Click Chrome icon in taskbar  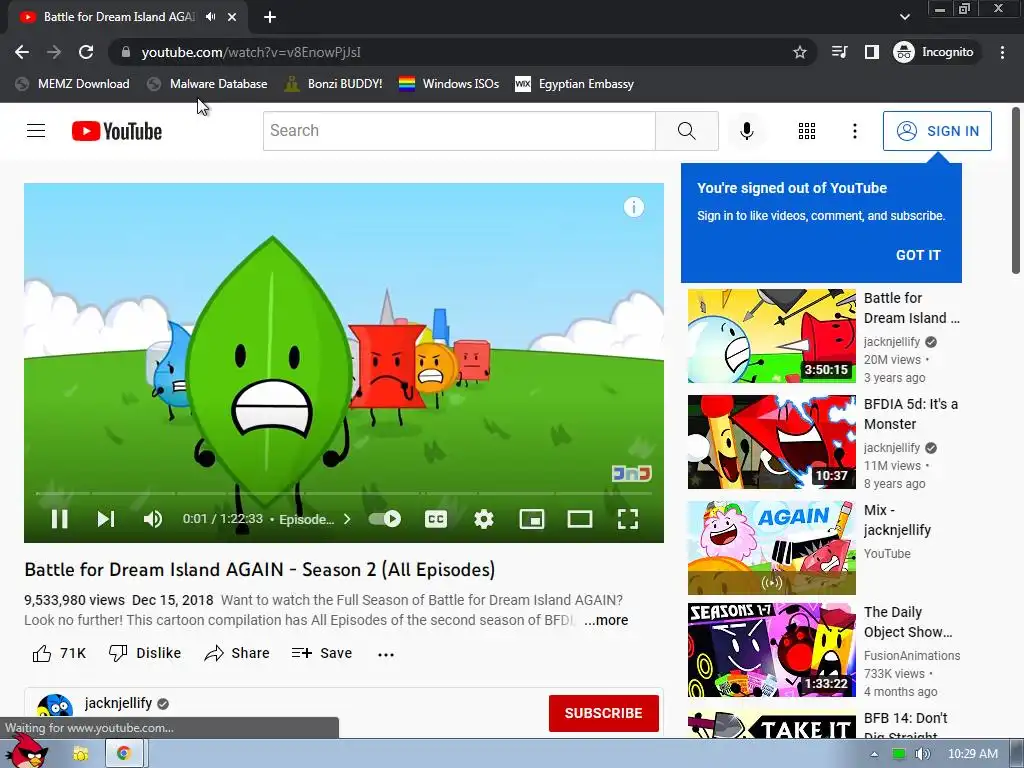coord(123,754)
